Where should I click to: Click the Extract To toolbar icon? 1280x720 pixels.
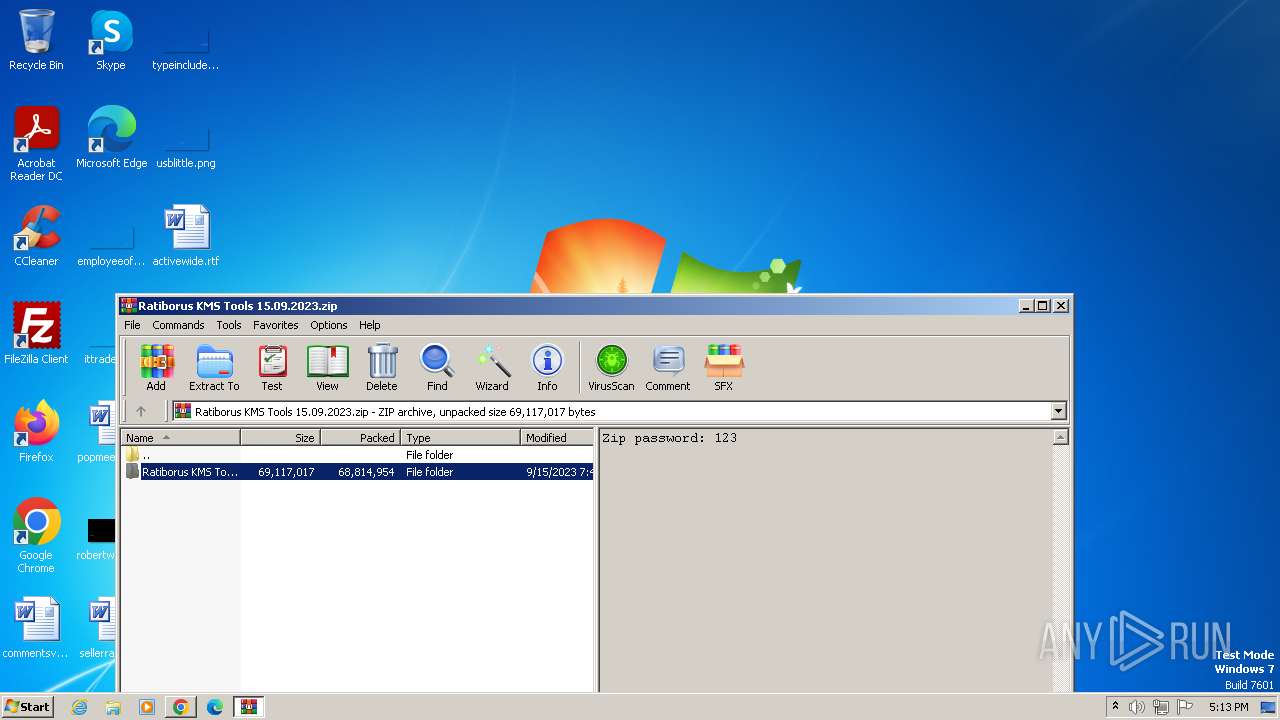[214, 367]
